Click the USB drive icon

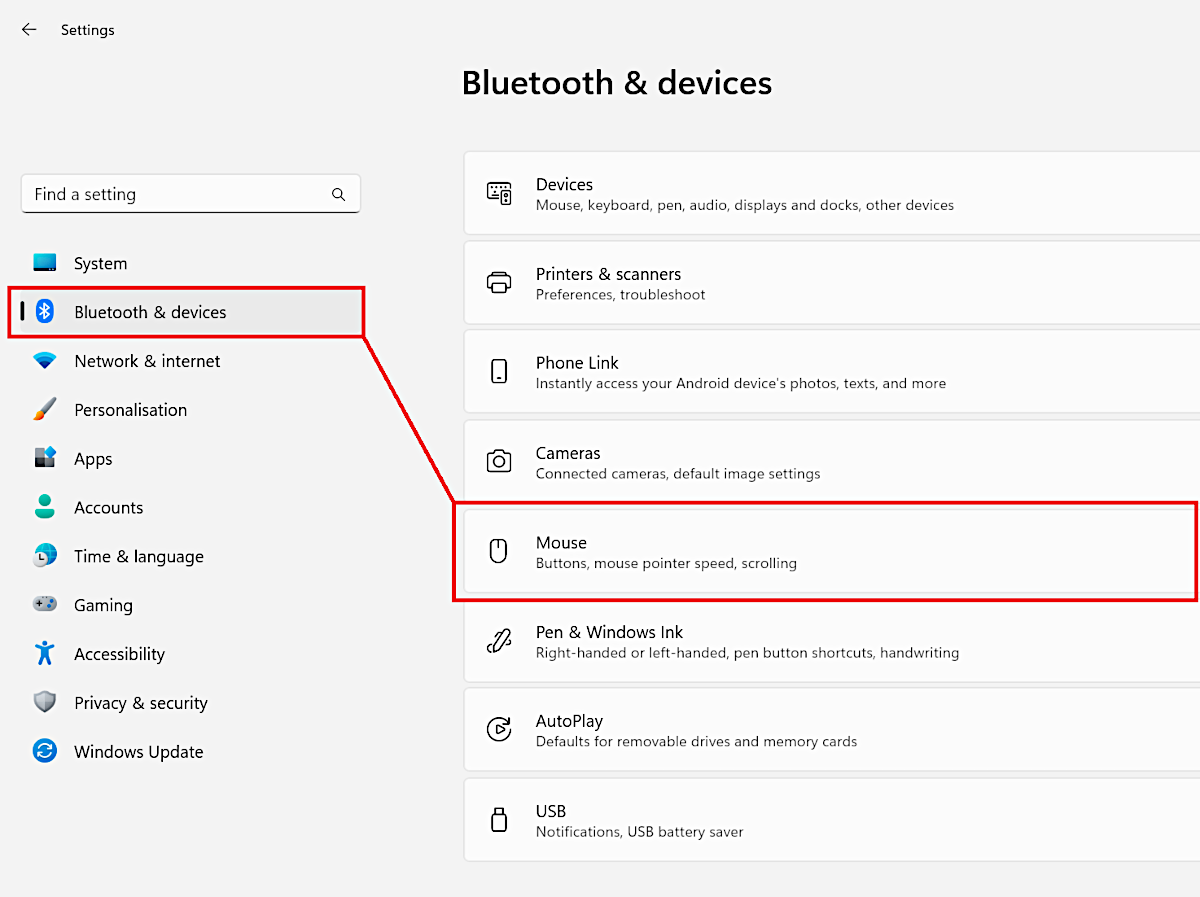[x=499, y=820]
